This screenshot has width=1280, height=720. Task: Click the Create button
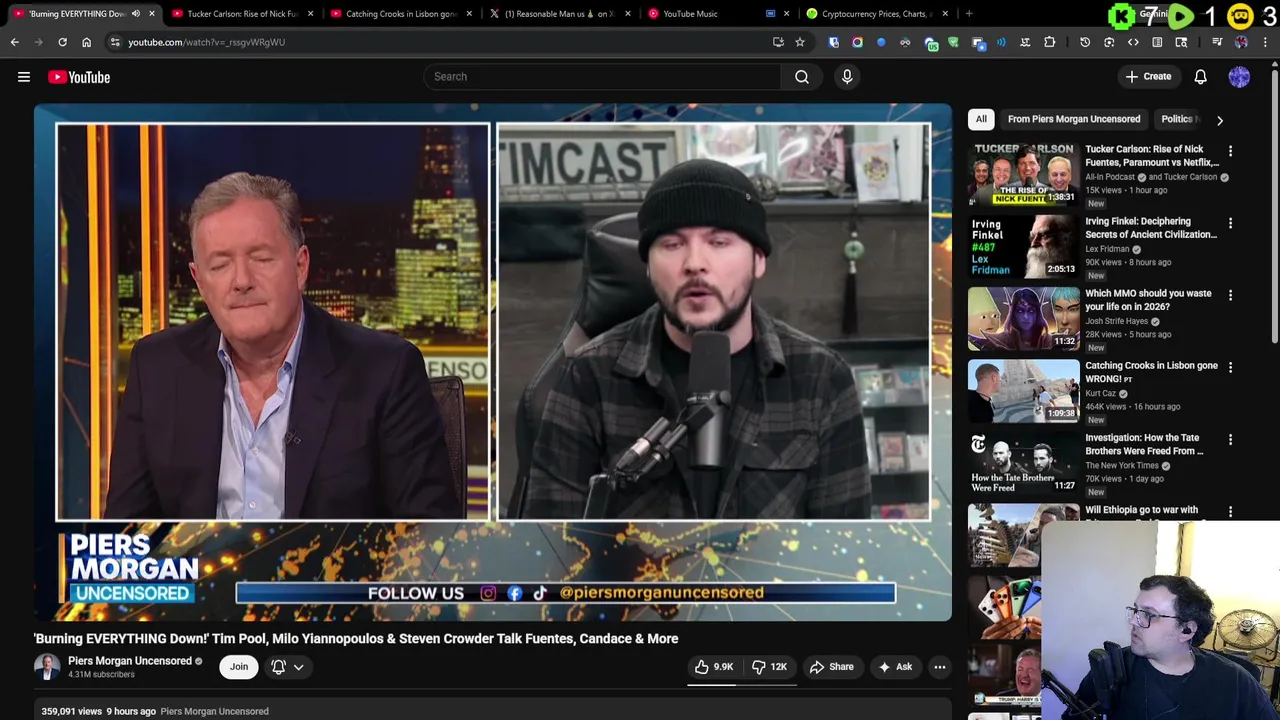pyautogui.click(x=1148, y=77)
